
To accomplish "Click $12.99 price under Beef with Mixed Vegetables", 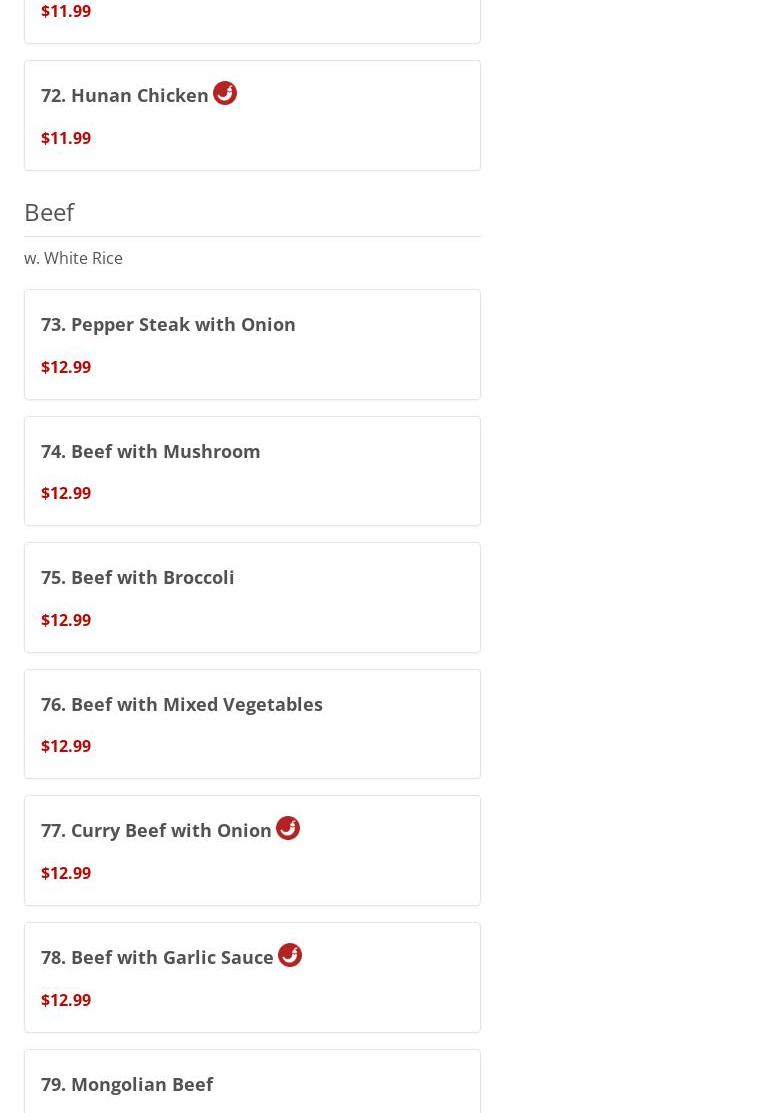I will (x=66, y=746).
